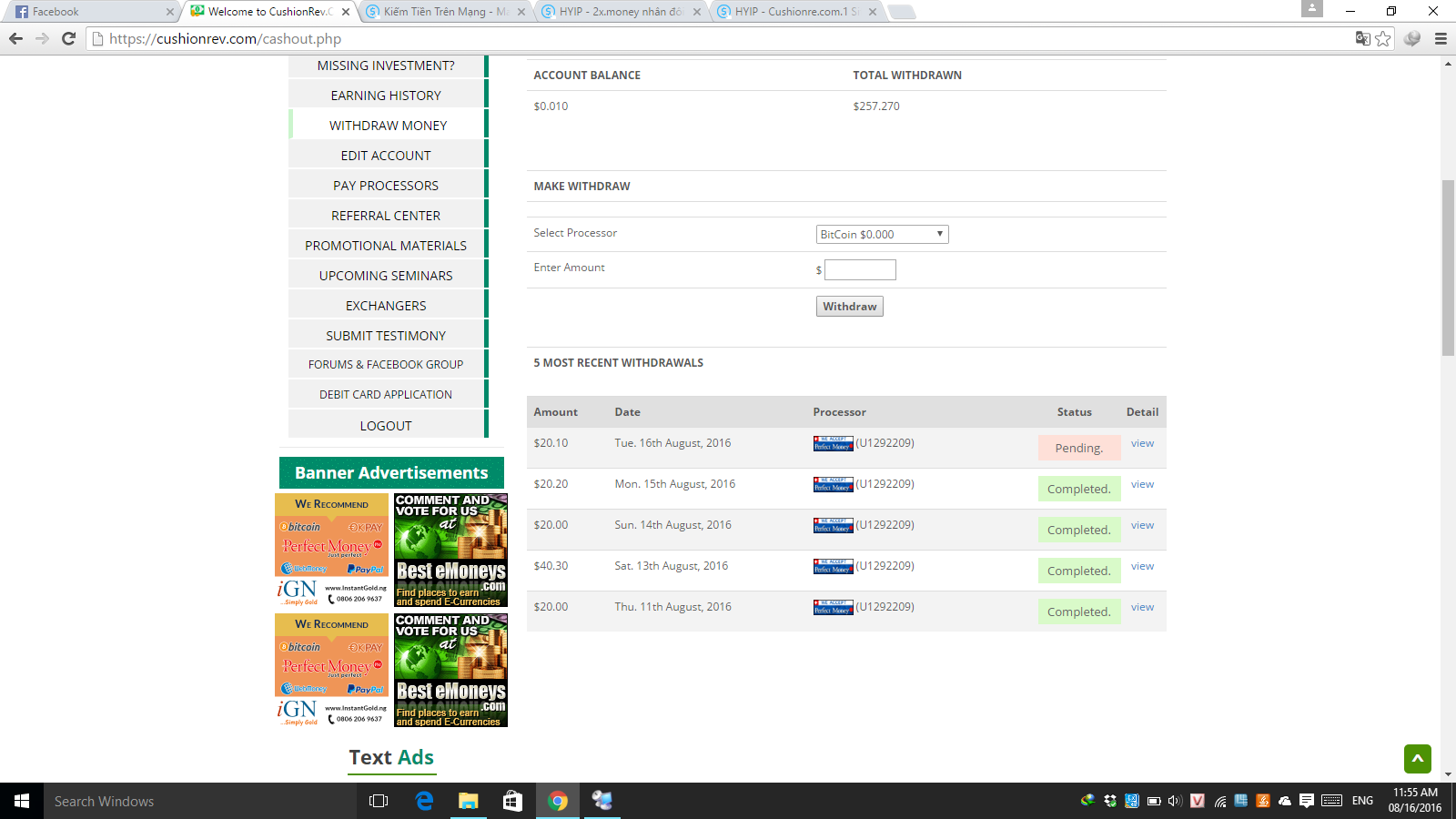This screenshot has height=819, width=1456.
Task: Open the Action Center notifications icon
Action: click(x=1307, y=801)
